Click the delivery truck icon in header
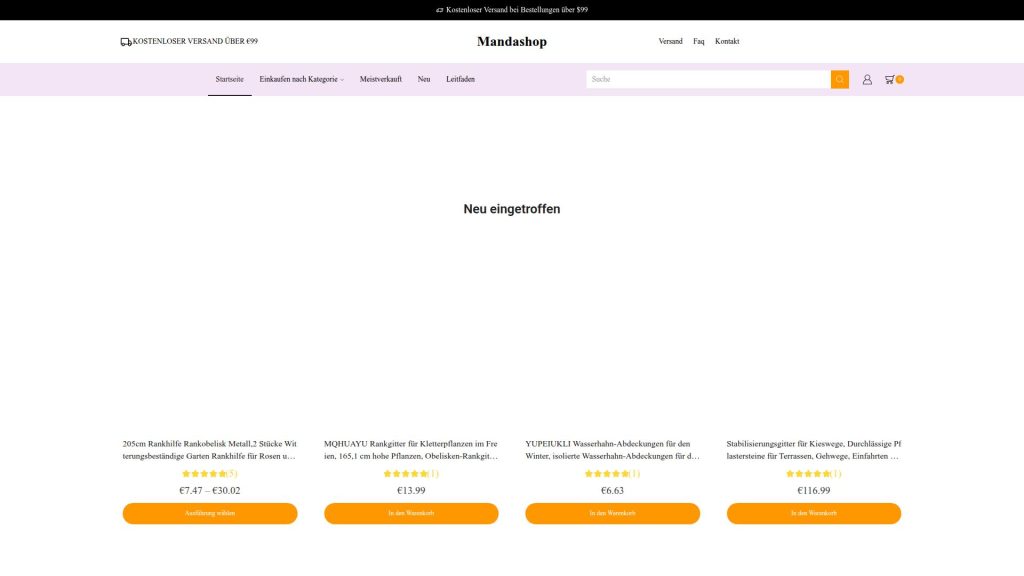 point(126,42)
